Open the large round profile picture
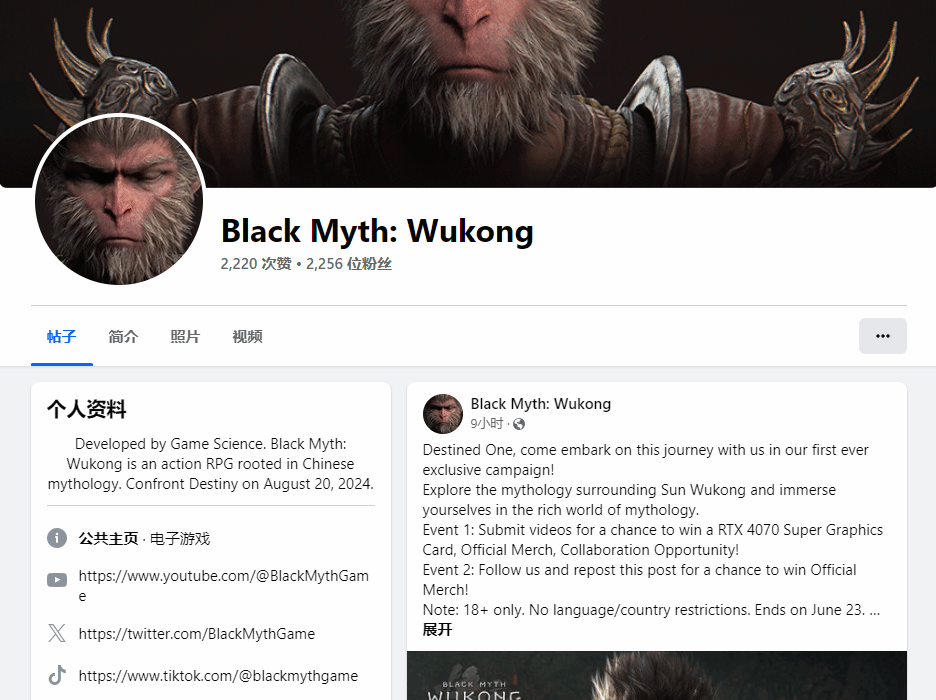Viewport: 936px width, 700px height. point(119,201)
